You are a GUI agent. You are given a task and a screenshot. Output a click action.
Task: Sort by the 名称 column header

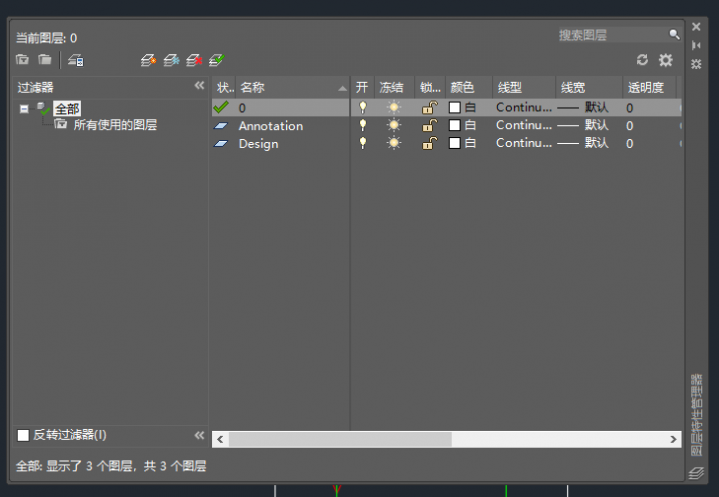(293, 88)
